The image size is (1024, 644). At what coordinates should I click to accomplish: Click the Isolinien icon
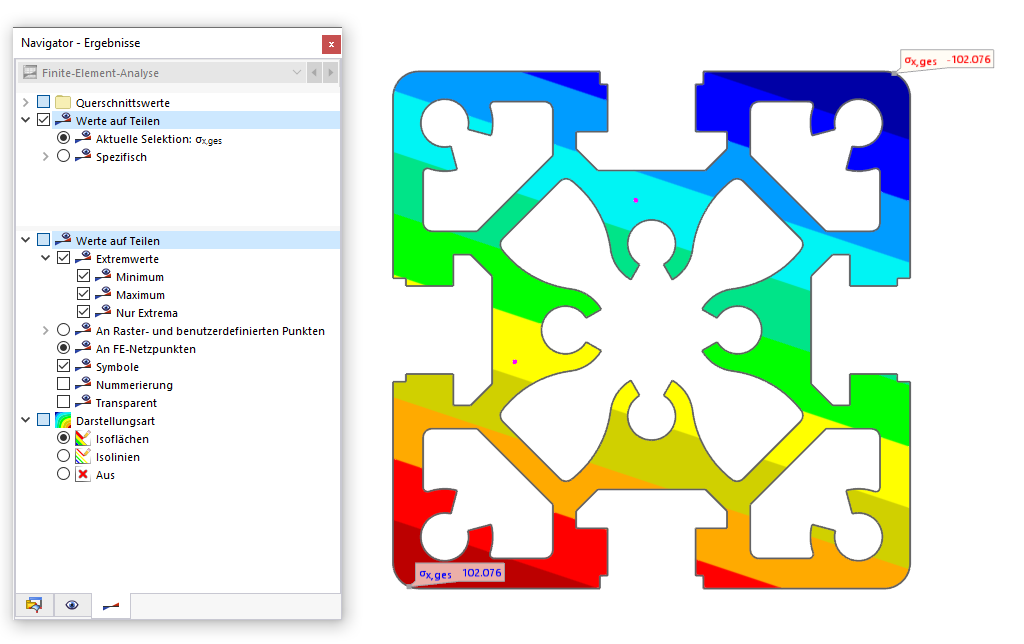[83, 456]
